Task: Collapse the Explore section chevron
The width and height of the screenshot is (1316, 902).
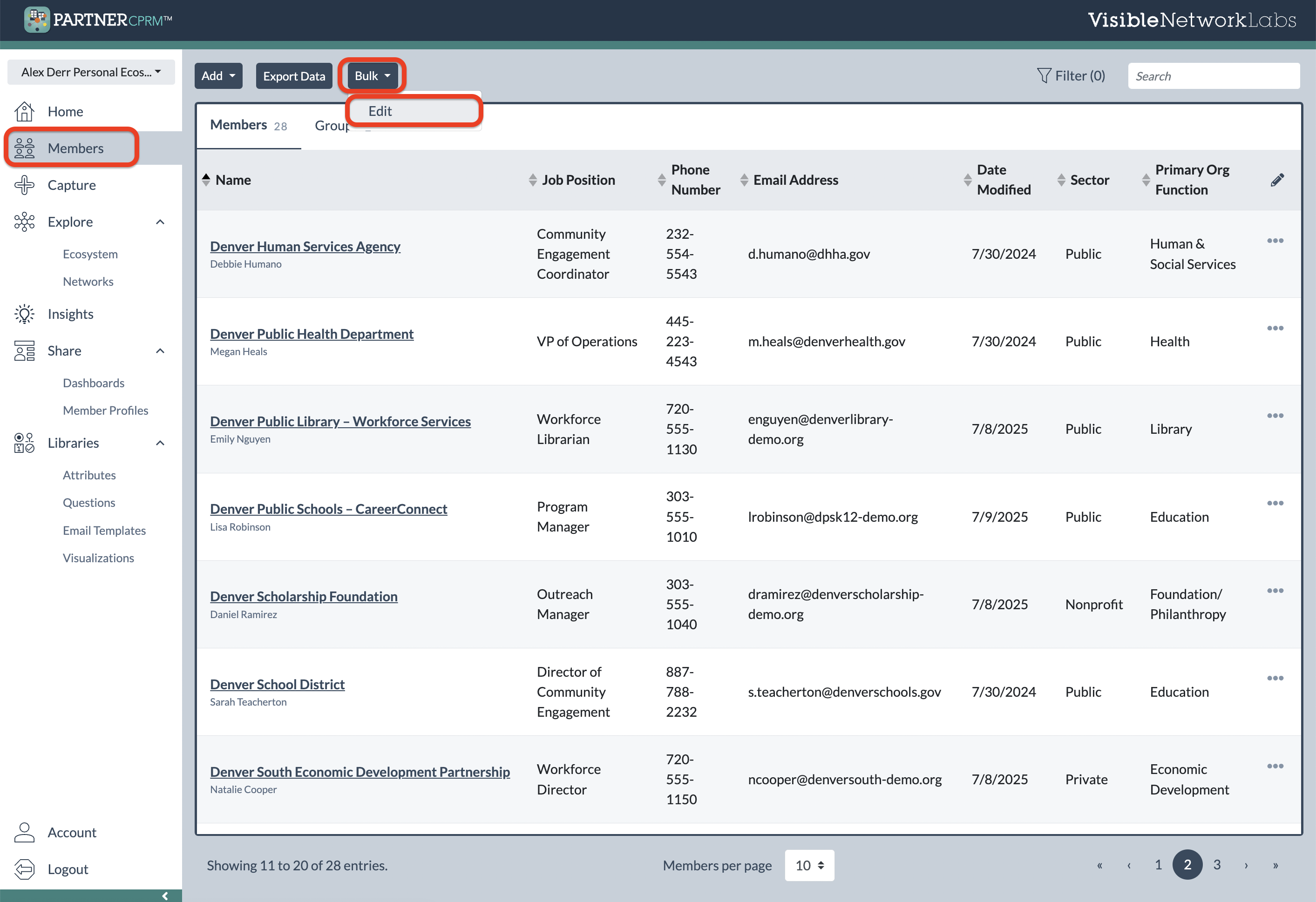Action: point(160,222)
